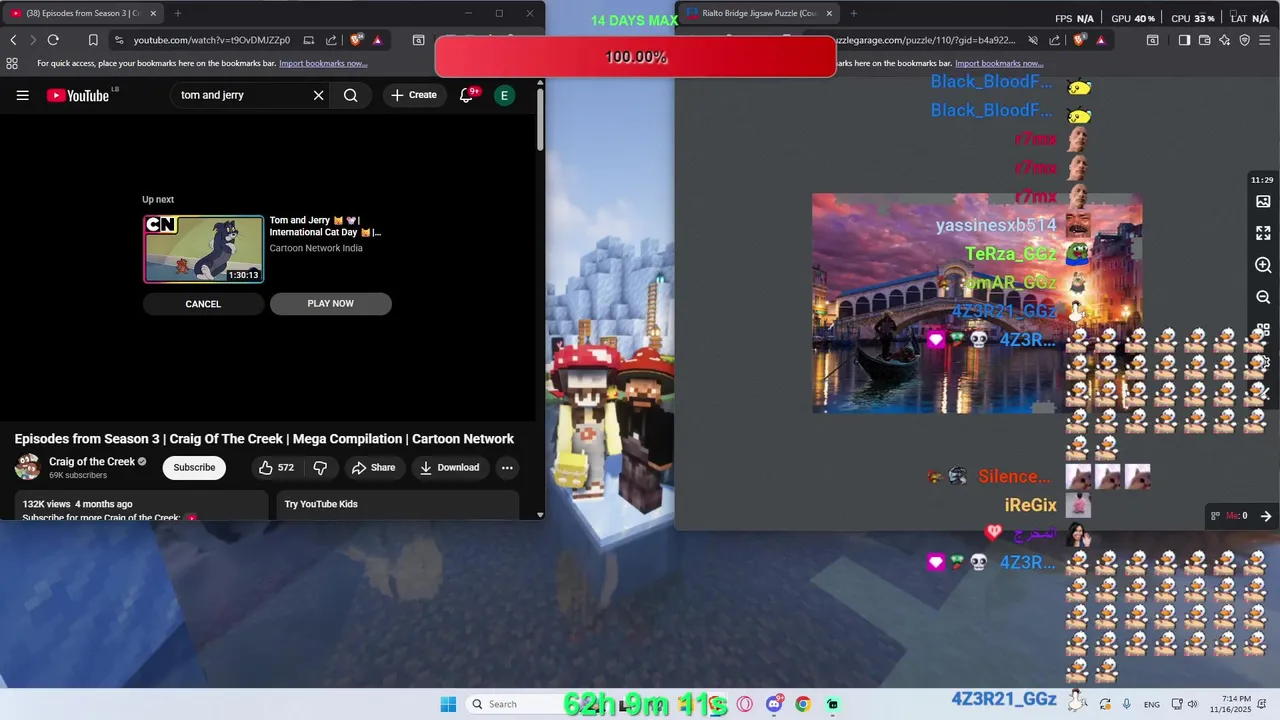Open the YouTube Create menu
Image resolution: width=1280 pixels, height=720 pixels.
tap(414, 95)
